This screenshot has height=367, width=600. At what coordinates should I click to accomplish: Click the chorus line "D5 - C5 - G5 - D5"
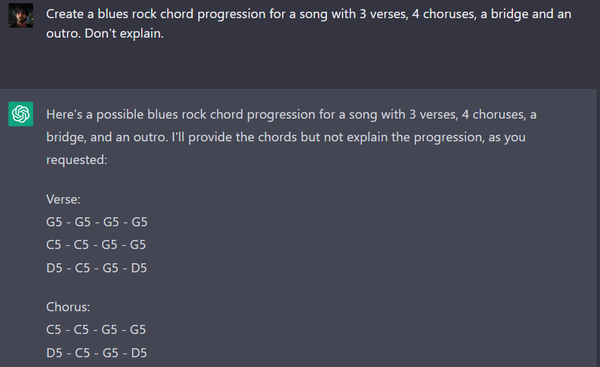(x=96, y=353)
